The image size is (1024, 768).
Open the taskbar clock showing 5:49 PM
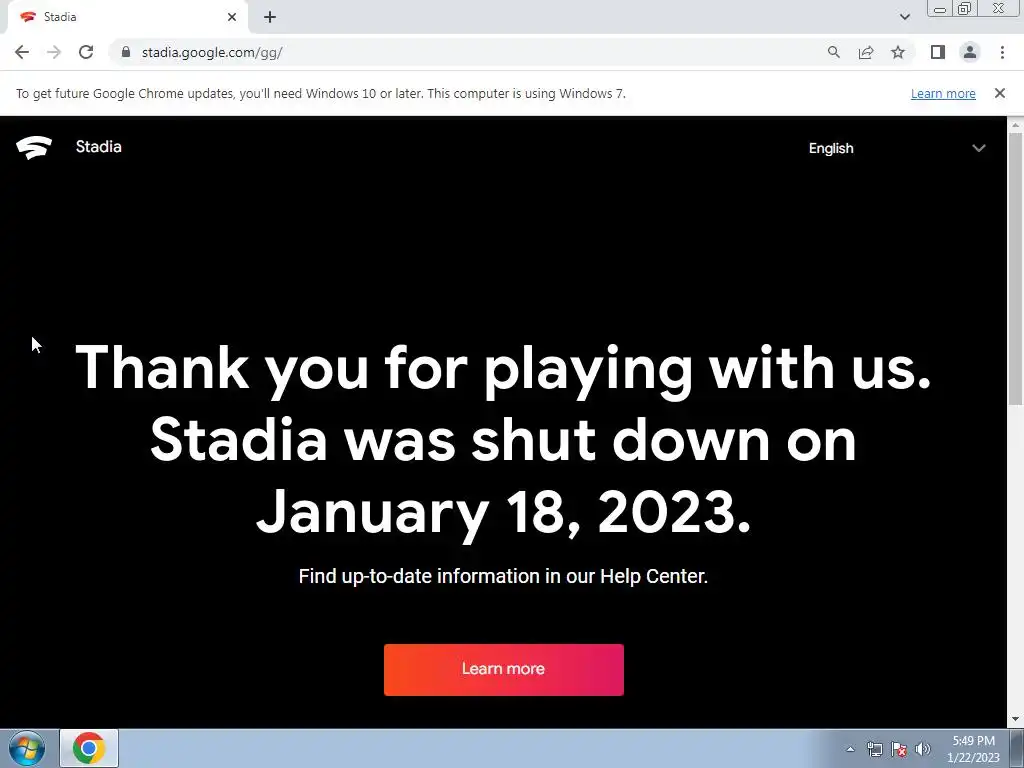(x=974, y=748)
